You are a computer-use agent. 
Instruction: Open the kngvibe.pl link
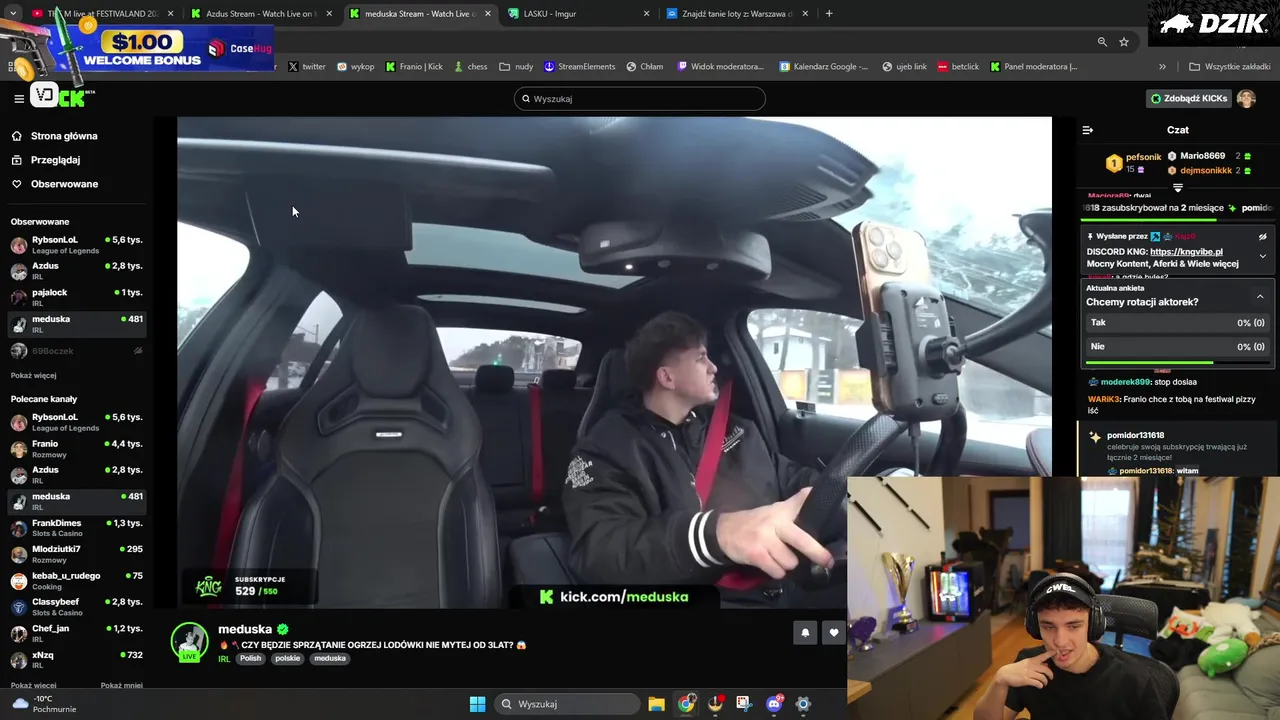tap(1186, 252)
